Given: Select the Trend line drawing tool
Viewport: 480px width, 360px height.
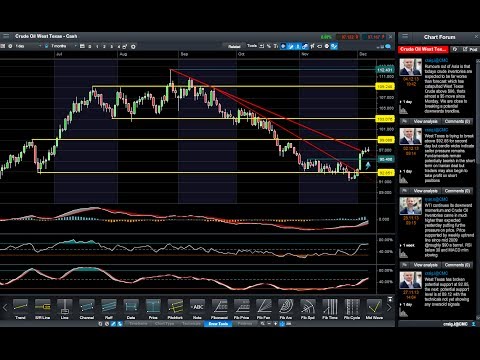Looking at the screenshot, I should point(20,309).
